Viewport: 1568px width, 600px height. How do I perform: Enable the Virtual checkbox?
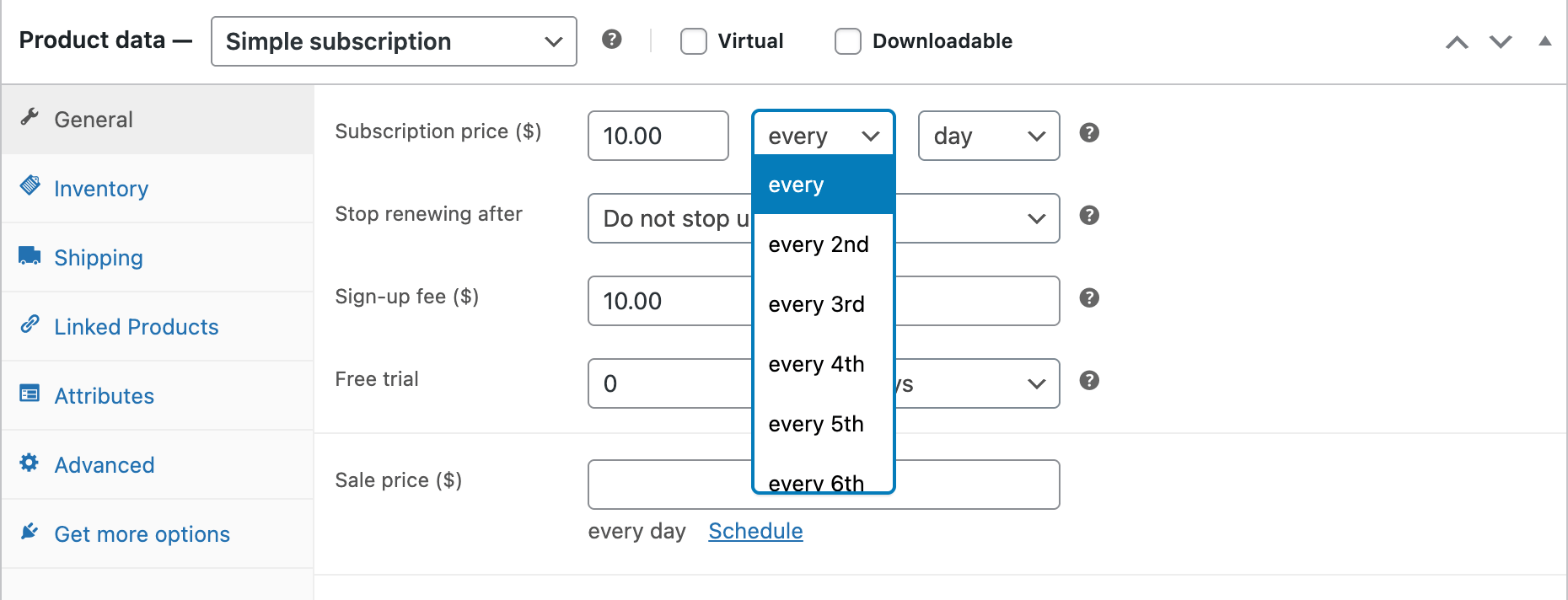coord(694,41)
